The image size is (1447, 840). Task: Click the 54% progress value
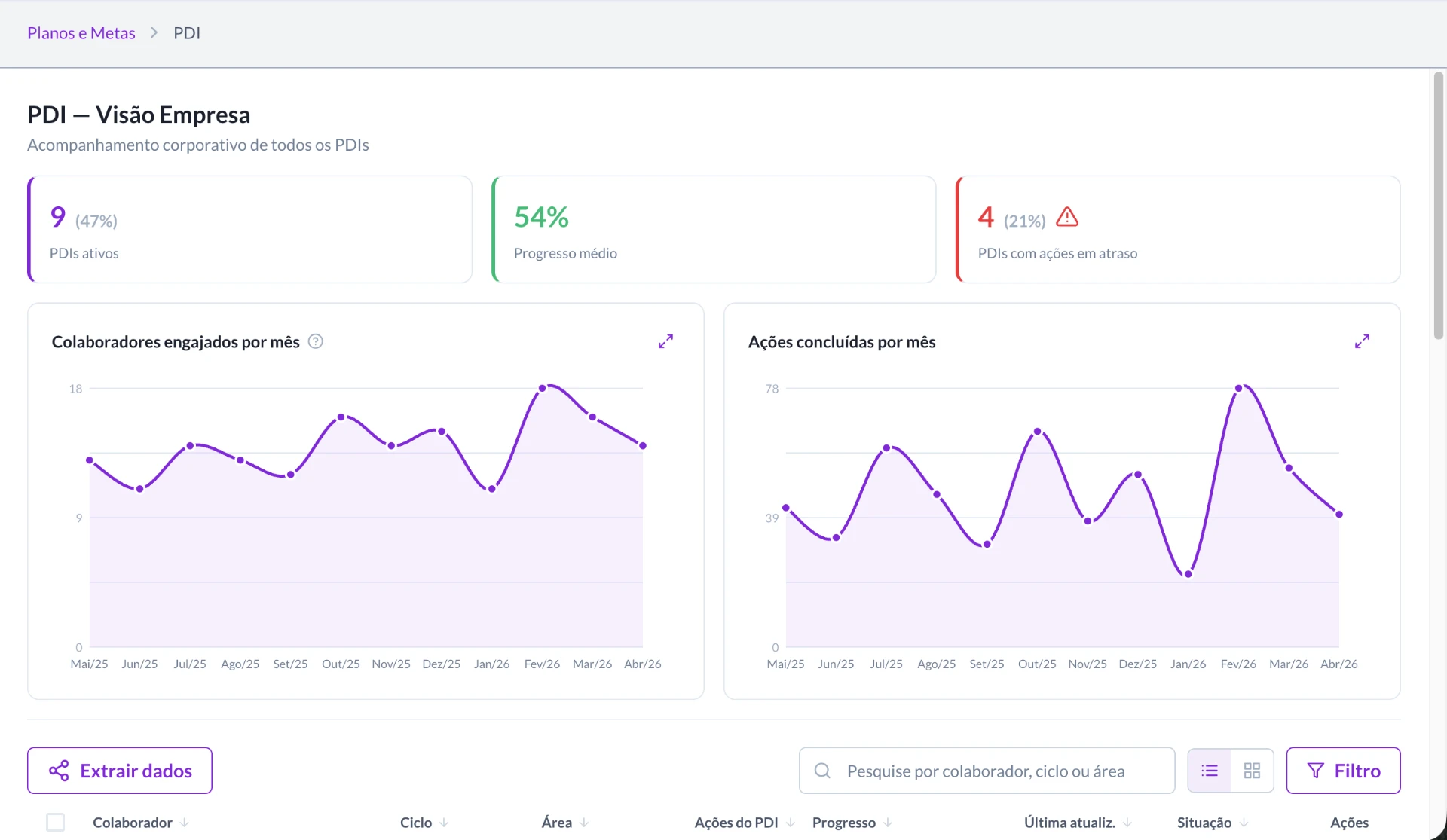coord(541,217)
